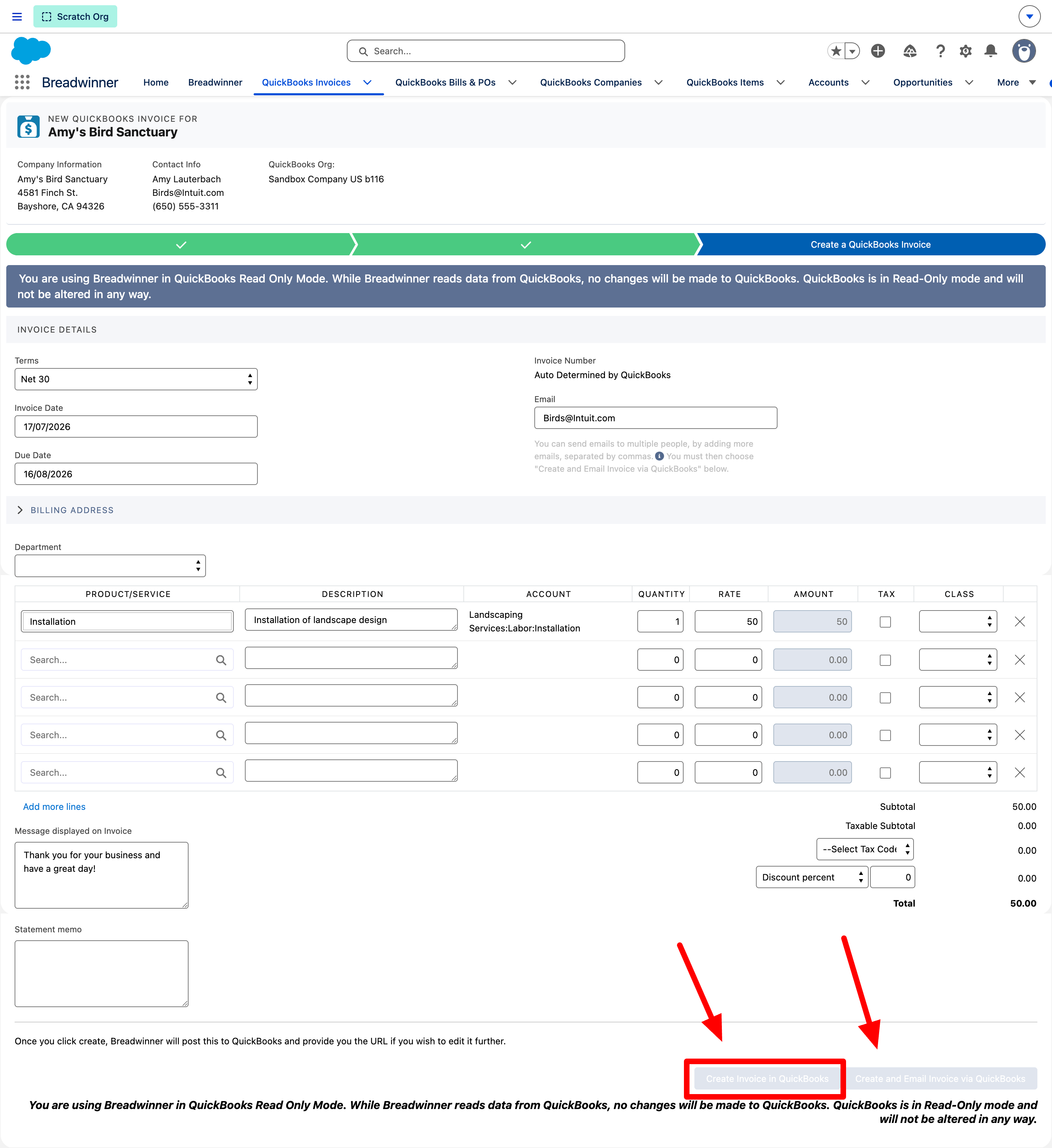Click Add more lines link

tap(54, 807)
